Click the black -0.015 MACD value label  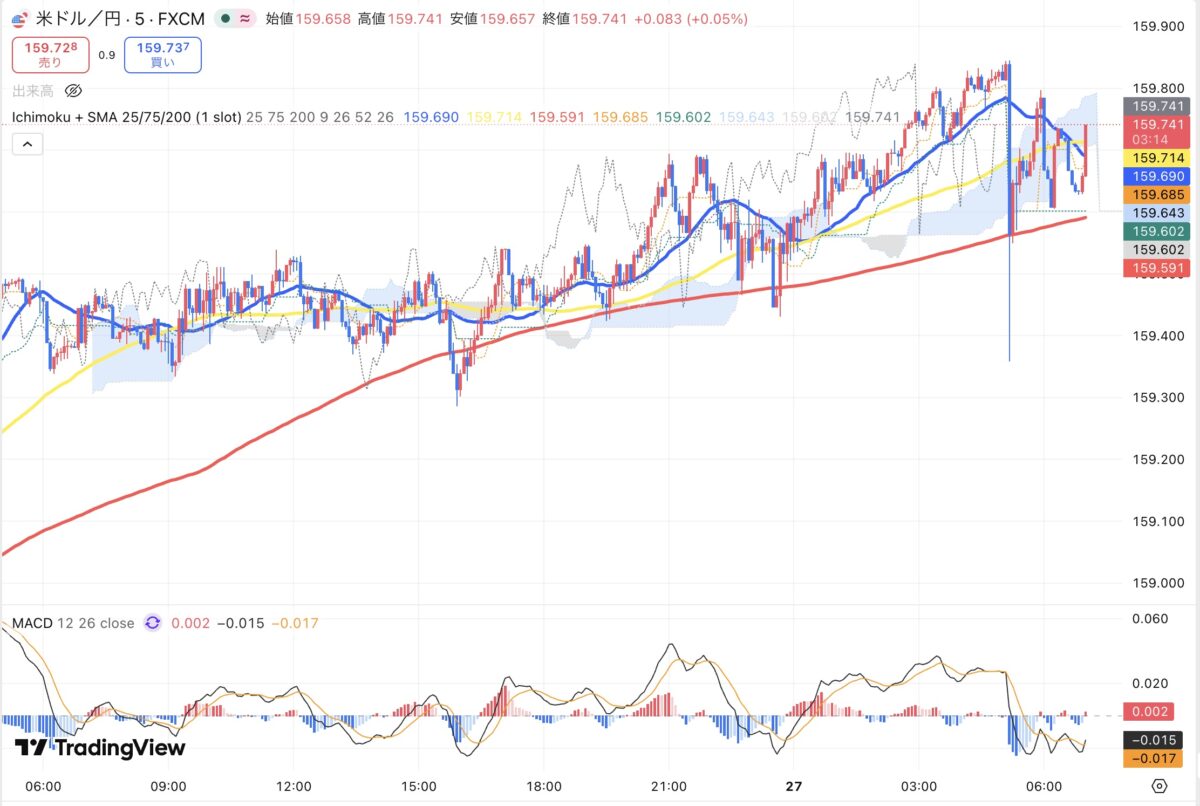coord(1153,741)
